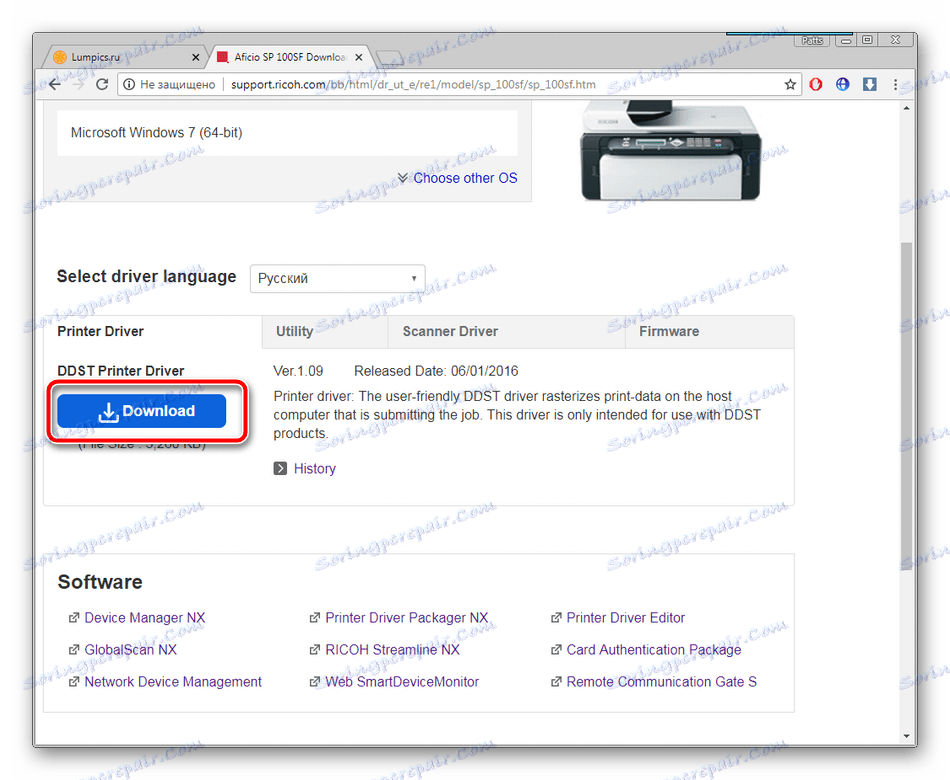950x780 pixels.
Task: Open the Opera extension icon
Action: pyautogui.click(x=815, y=84)
